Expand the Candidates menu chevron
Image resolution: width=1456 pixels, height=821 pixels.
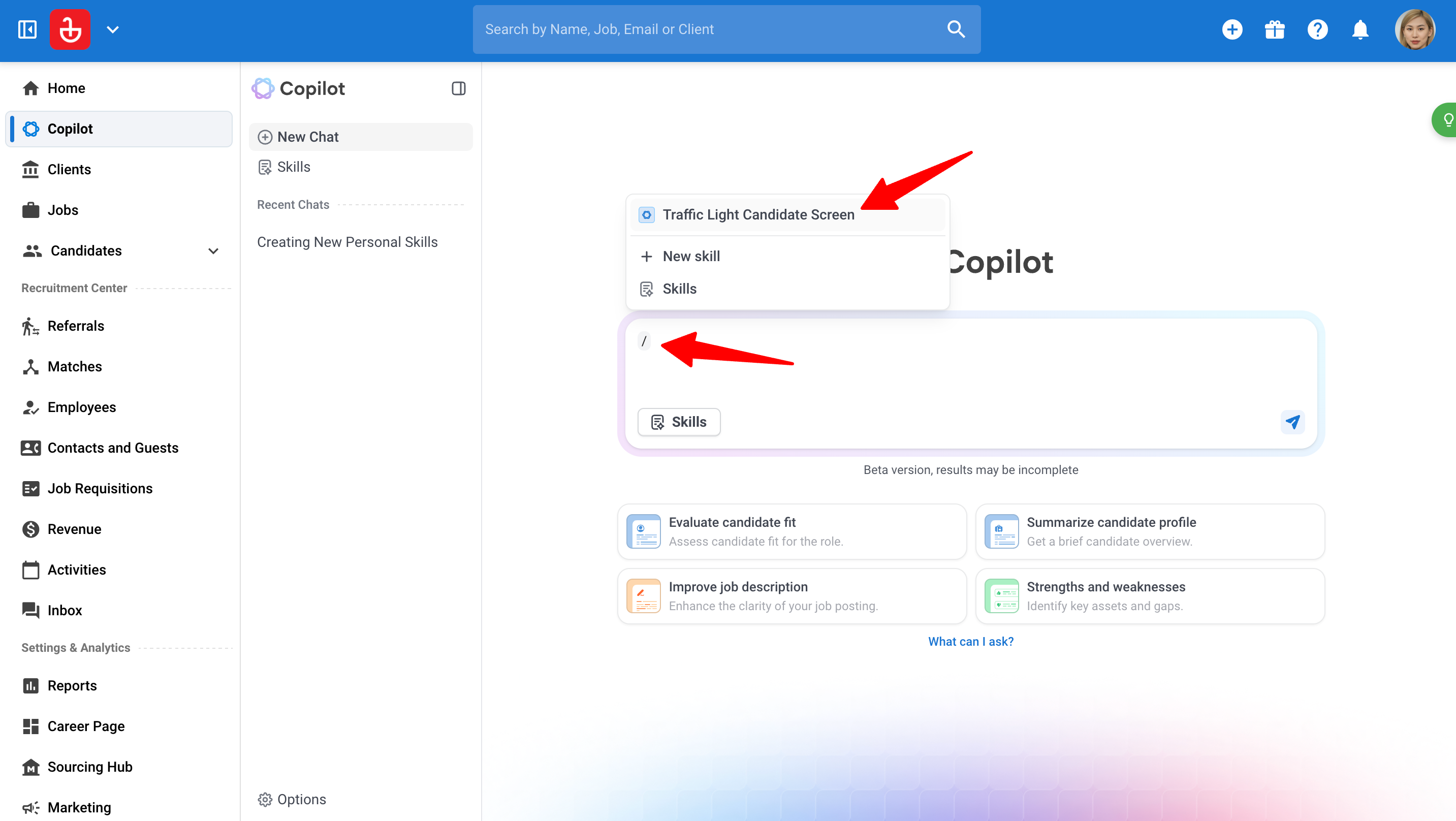213,251
